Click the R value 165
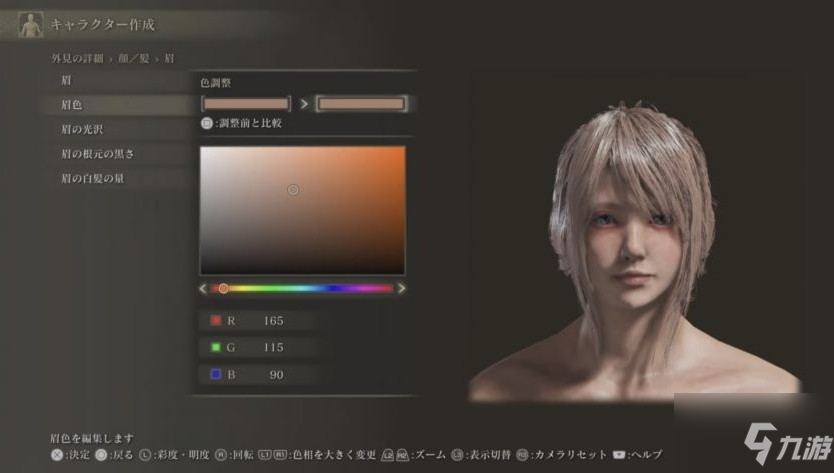This screenshot has width=834, height=473. pyautogui.click(x=273, y=321)
